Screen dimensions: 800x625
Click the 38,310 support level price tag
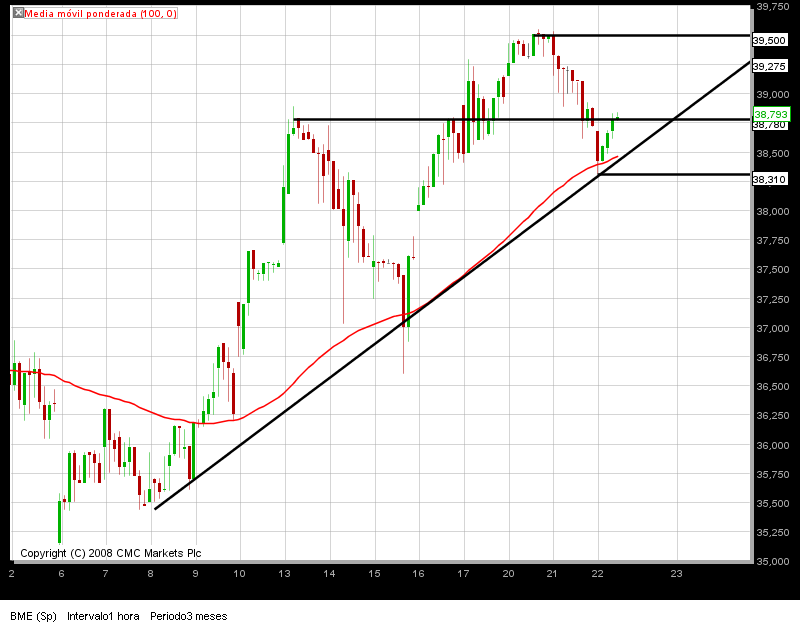coord(769,179)
